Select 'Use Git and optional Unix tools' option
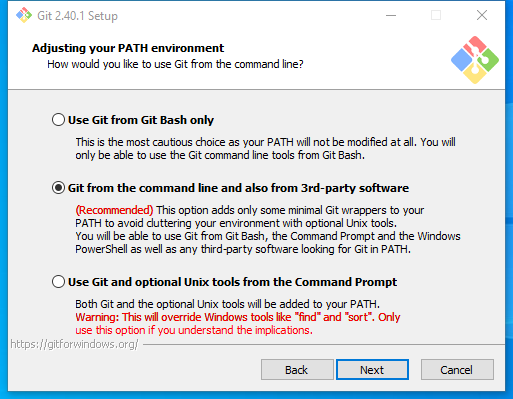This screenshot has height=399, width=513. (x=58, y=282)
